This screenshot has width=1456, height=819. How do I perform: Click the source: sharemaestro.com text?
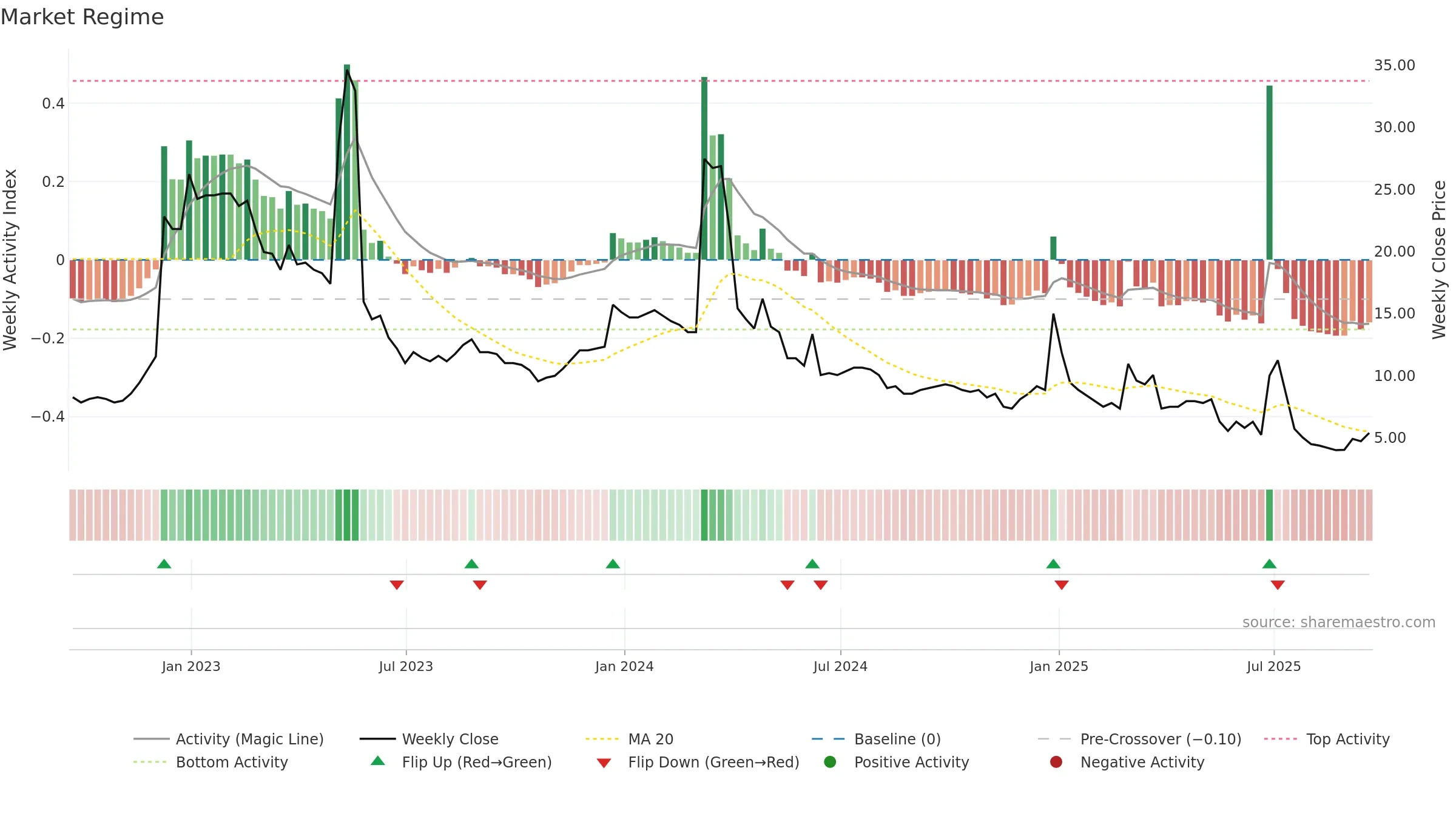1339,622
